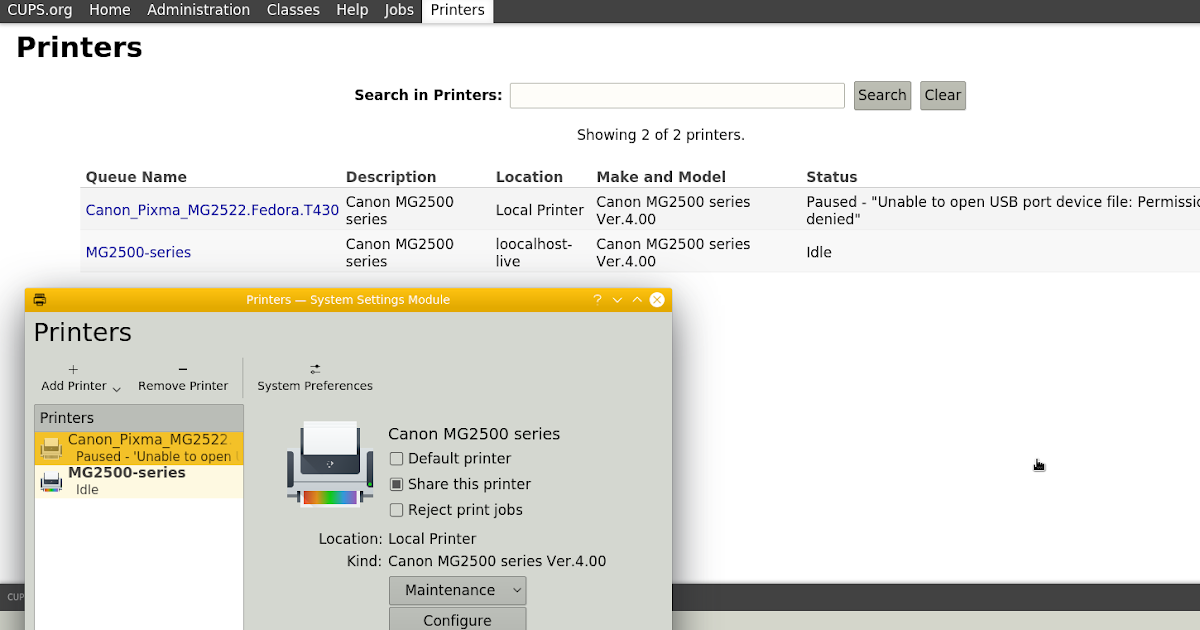
Task: Open System Preferences in printer settings
Action: (315, 377)
